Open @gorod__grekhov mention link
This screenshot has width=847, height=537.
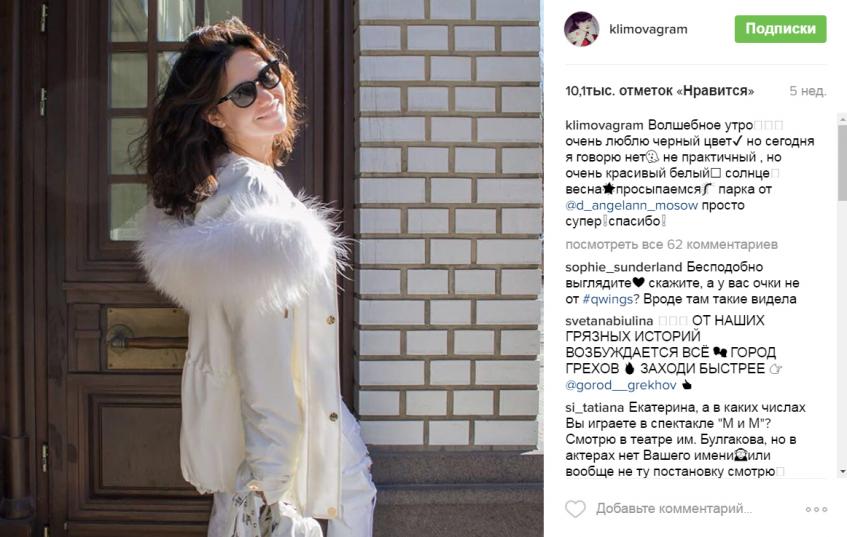(x=621, y=385)
